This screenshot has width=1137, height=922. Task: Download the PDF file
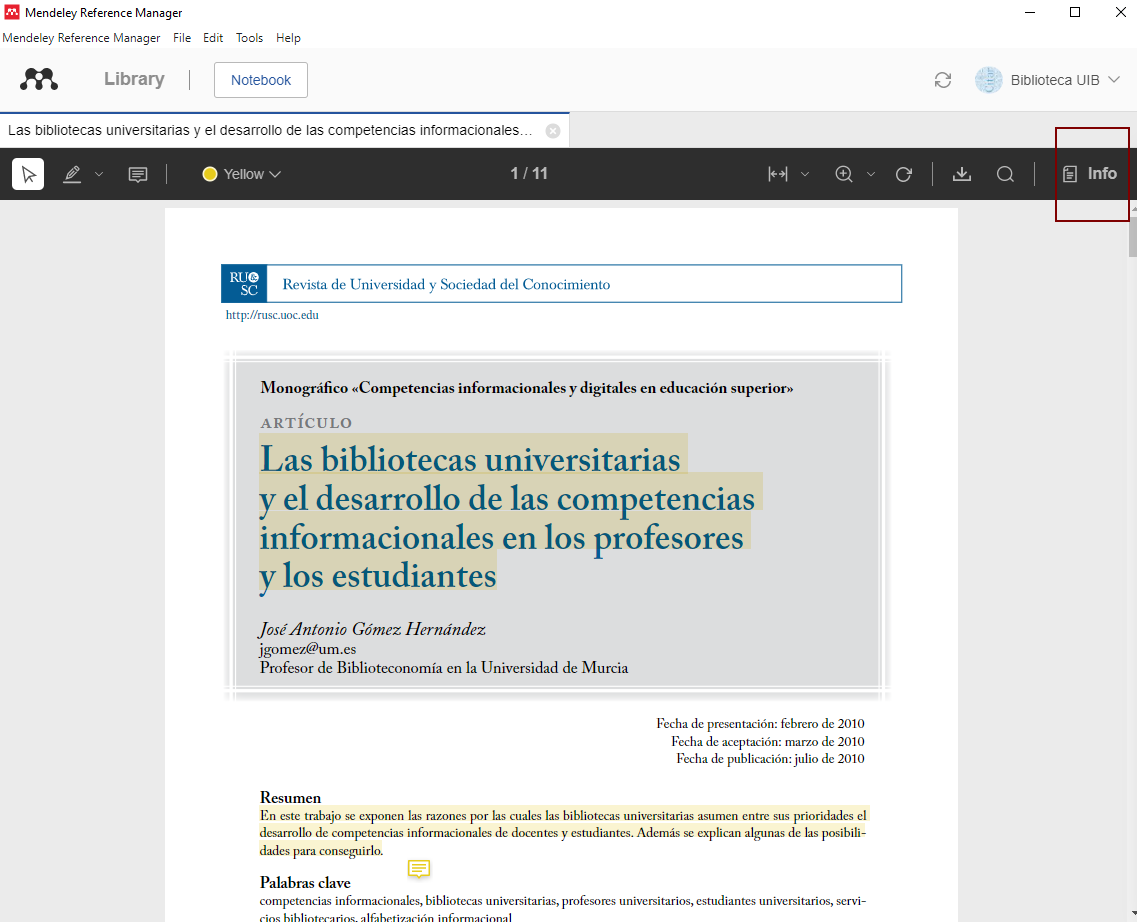pos(962,174)
